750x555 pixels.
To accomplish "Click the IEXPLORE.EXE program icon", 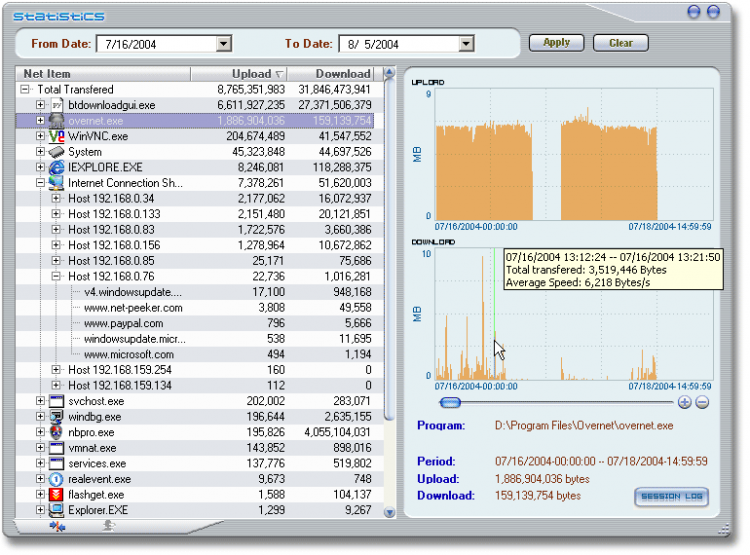I will tap(57, 167).
